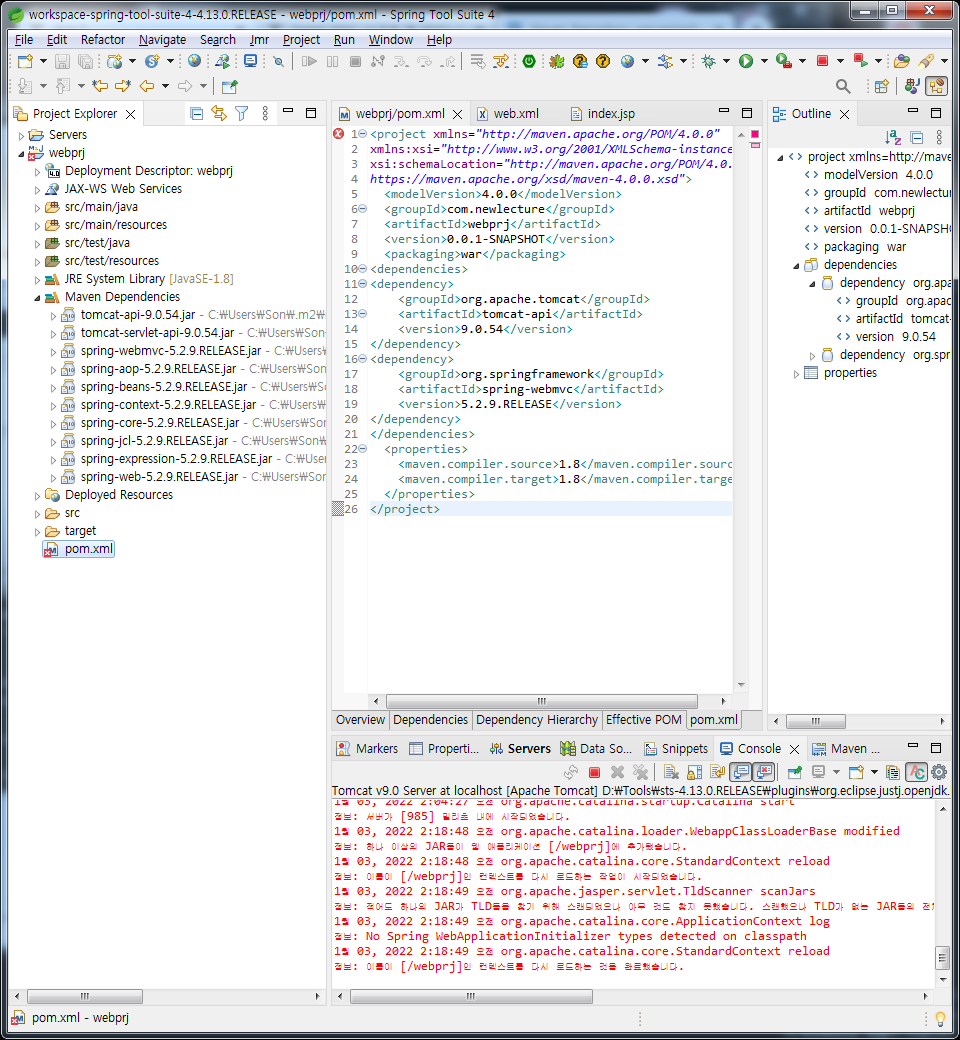Click Remove All Terminated Launches double-X icon
960x1040 pixels.
click(640, 772)
